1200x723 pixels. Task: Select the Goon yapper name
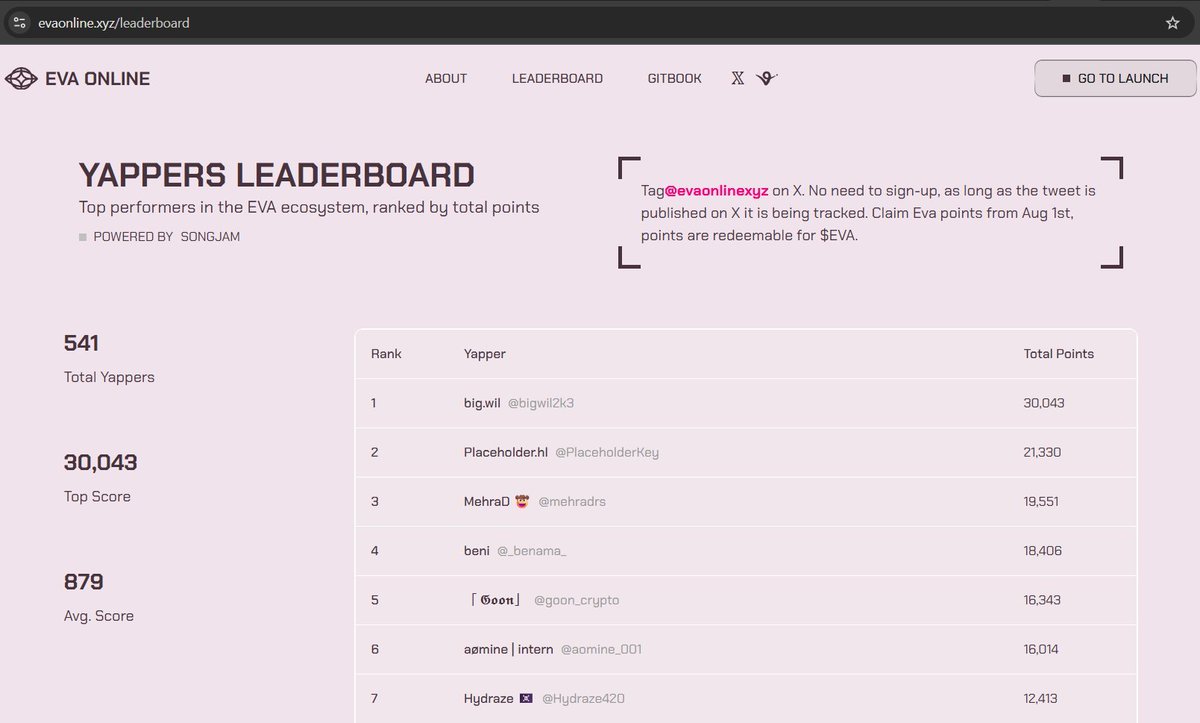coord(496,600)
